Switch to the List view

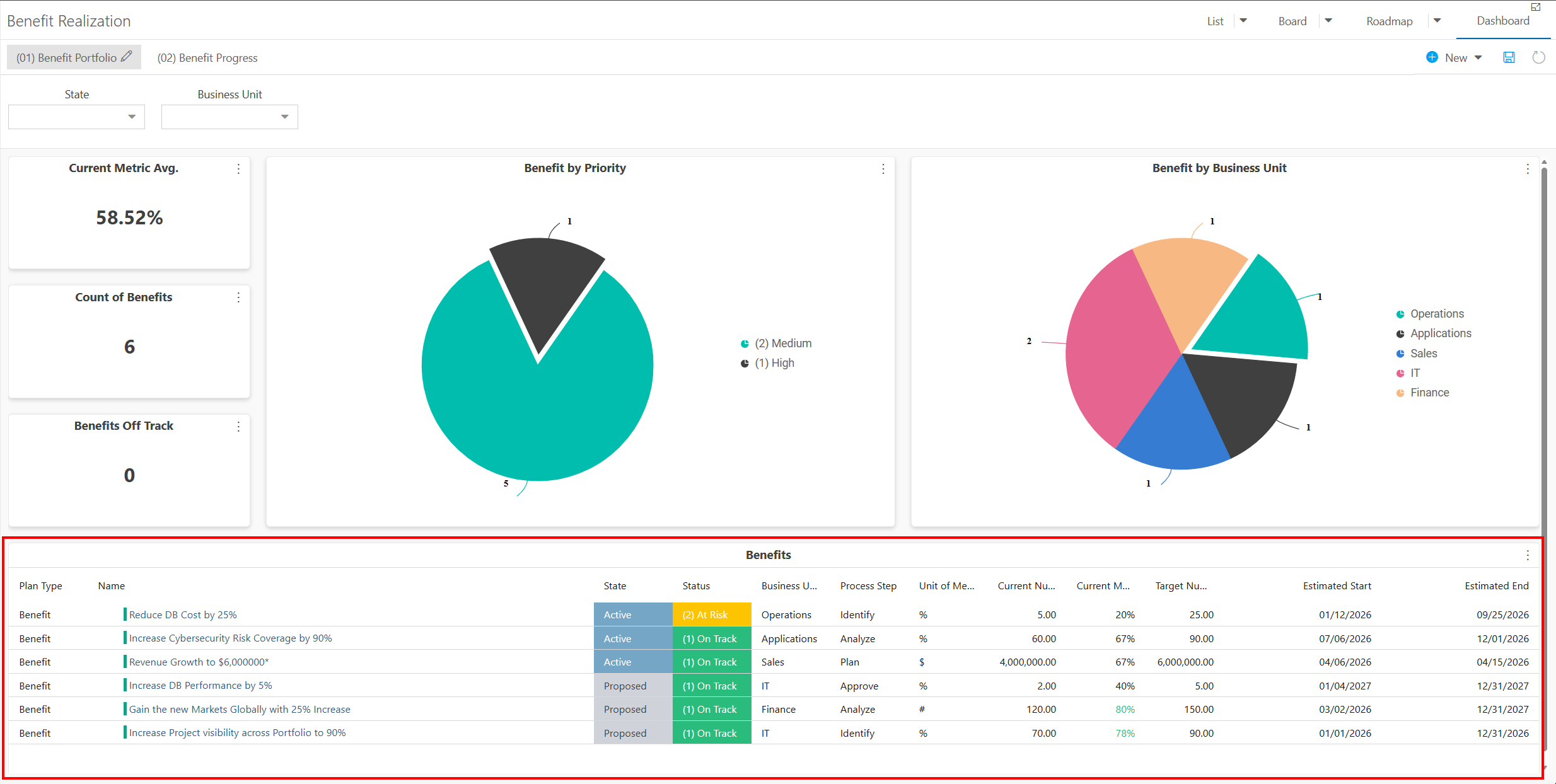pos(1215,21)
